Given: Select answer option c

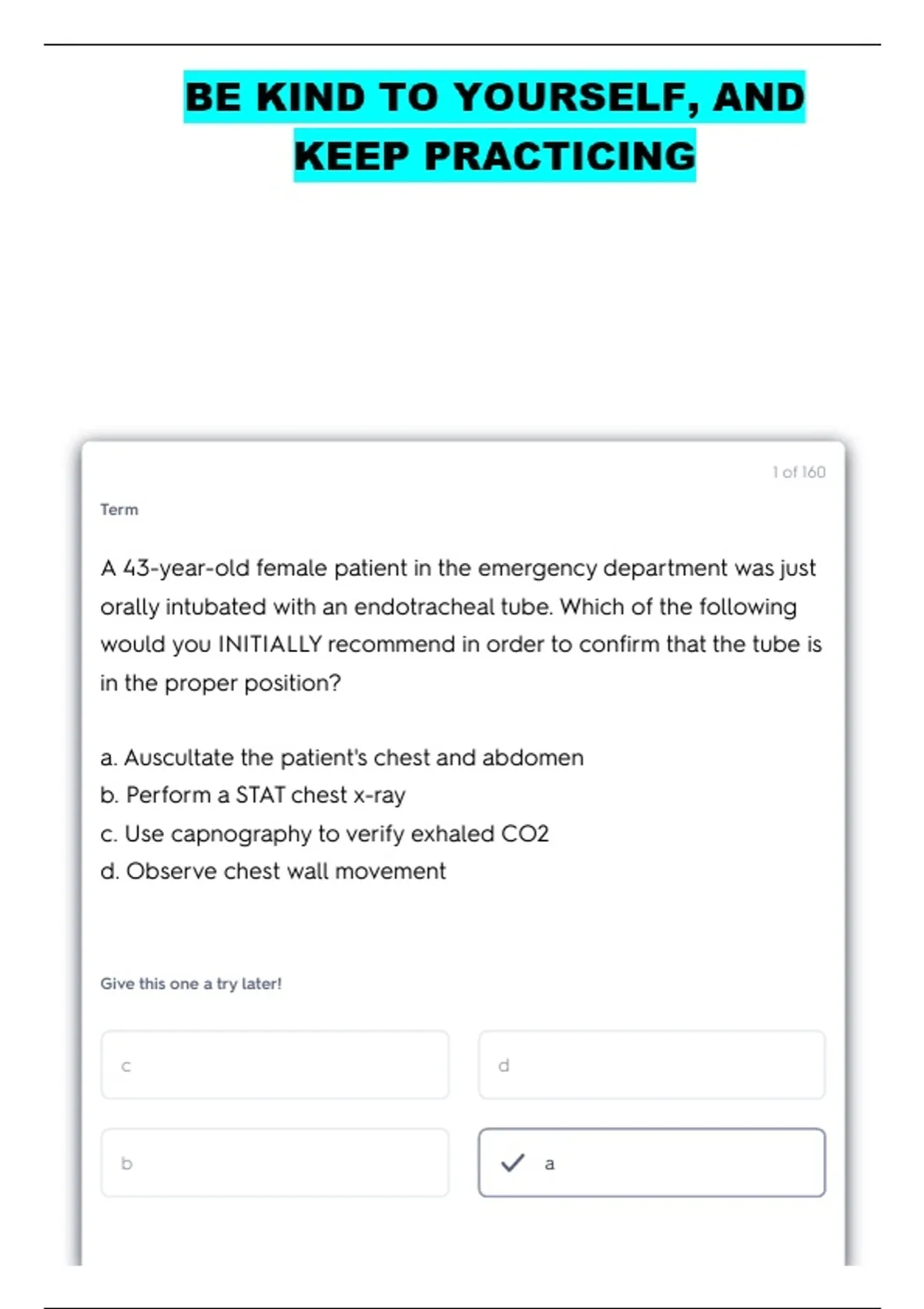Looking at the screenshot, I should [x=275, y=1065].
